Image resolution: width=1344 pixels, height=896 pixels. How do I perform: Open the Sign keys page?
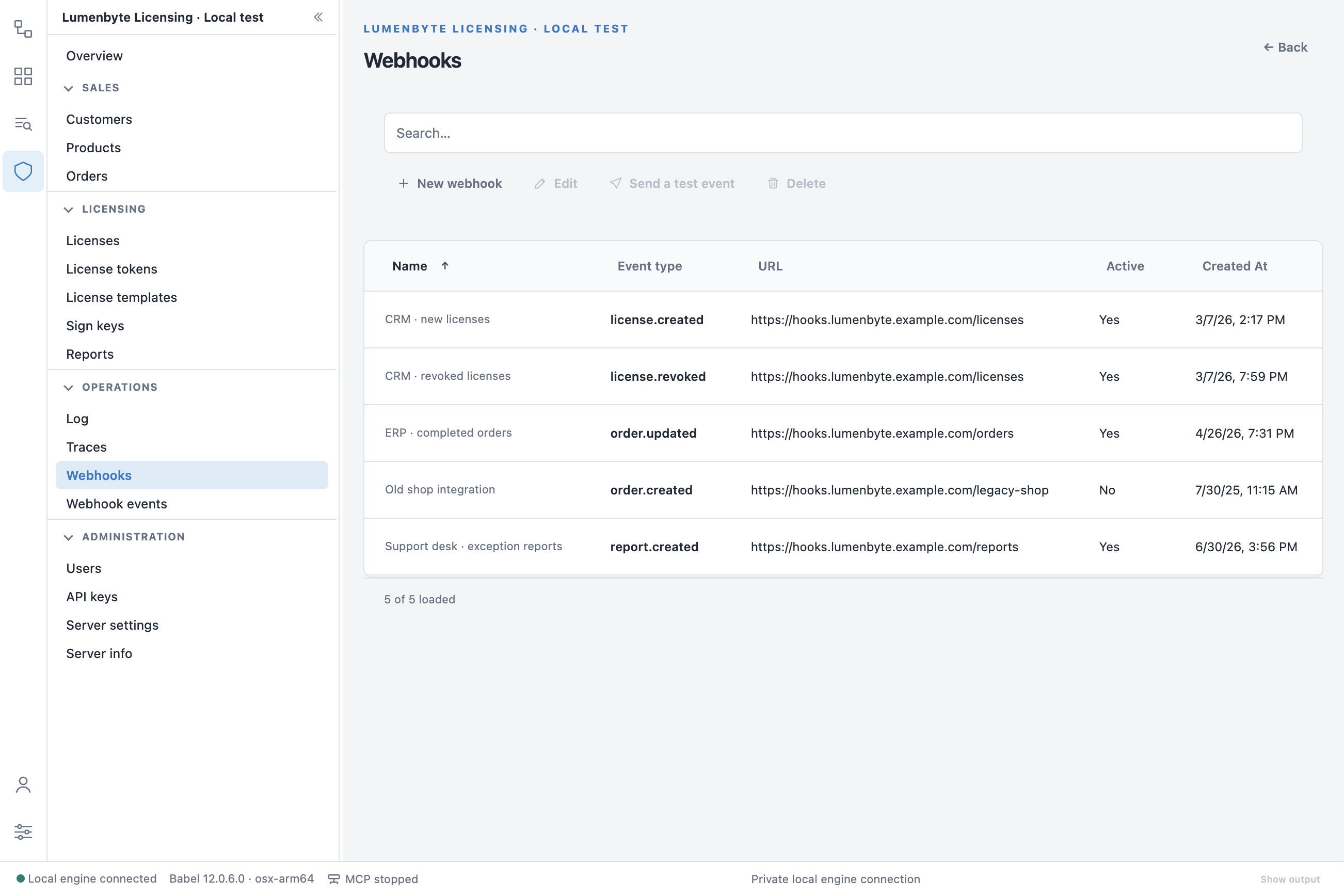(95, 326)
